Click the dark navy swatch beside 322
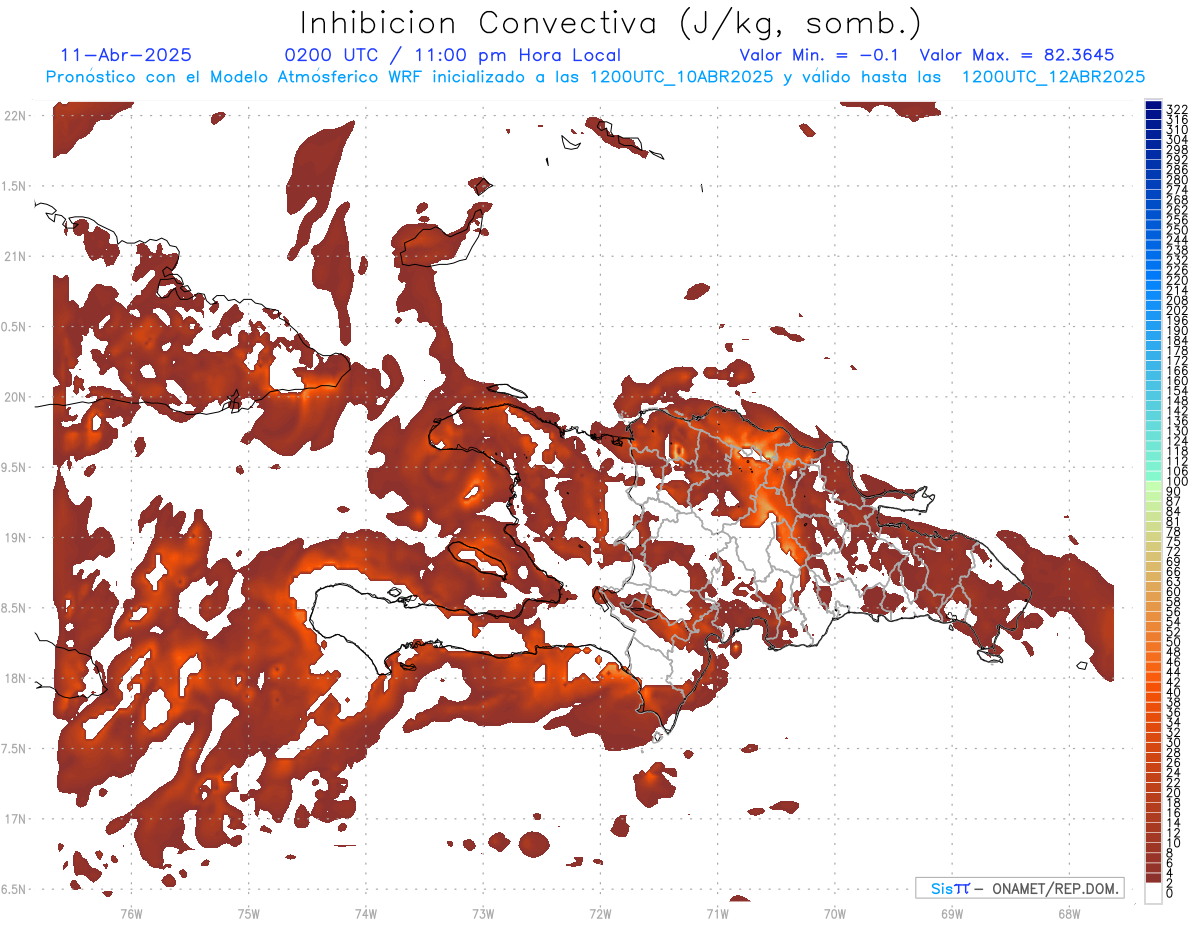Screen dimensions: 1200x927 click(x=1153, y=106)
